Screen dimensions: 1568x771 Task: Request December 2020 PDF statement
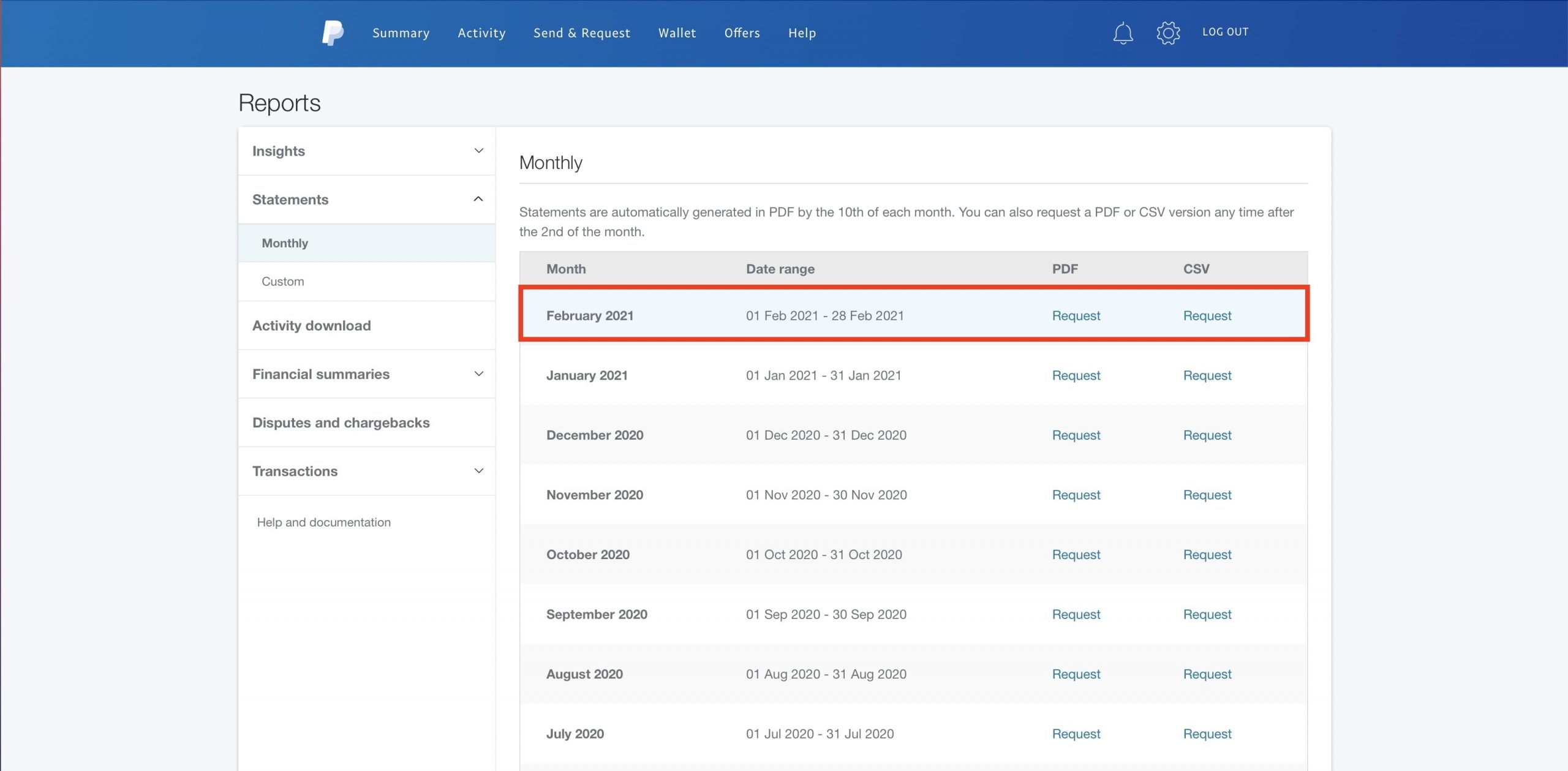(1076, 435)
